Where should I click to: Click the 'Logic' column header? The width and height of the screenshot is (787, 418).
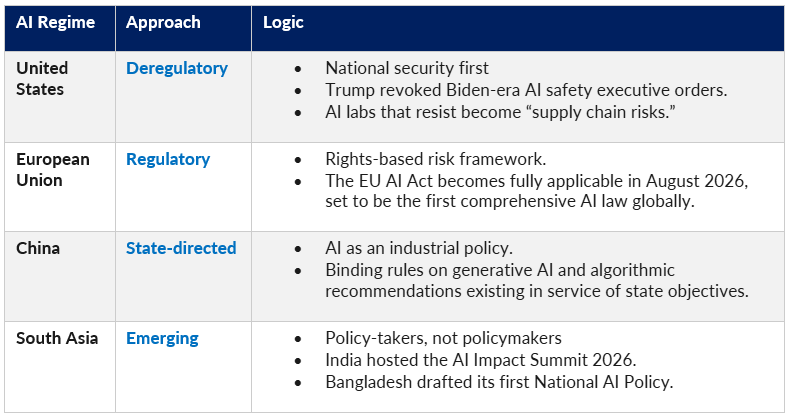point(283,23)
